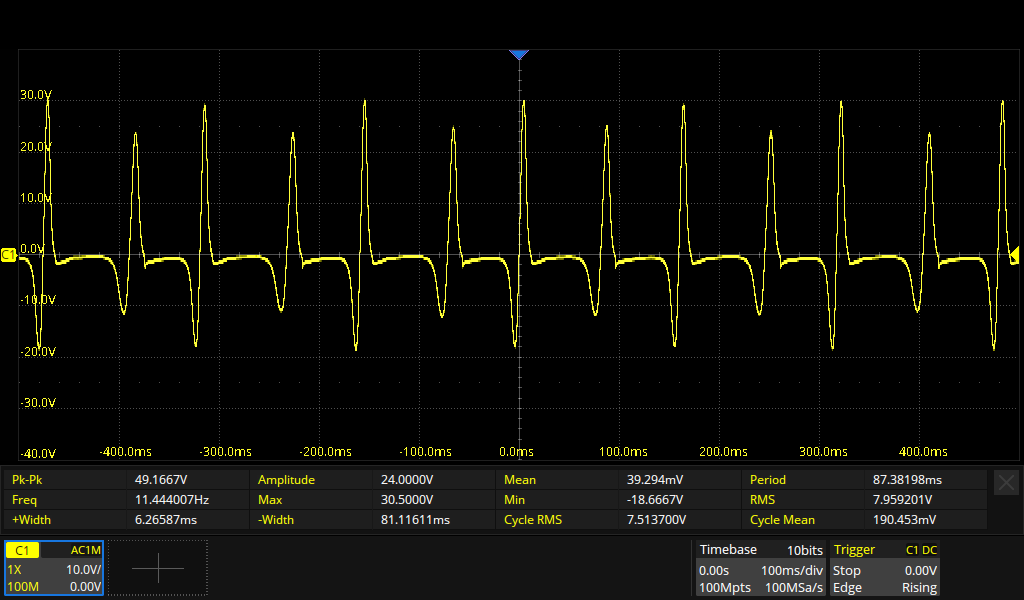1024x600 pixels.
Task: Open the 10.0V/ vertical scale setting
Action: 82,569
